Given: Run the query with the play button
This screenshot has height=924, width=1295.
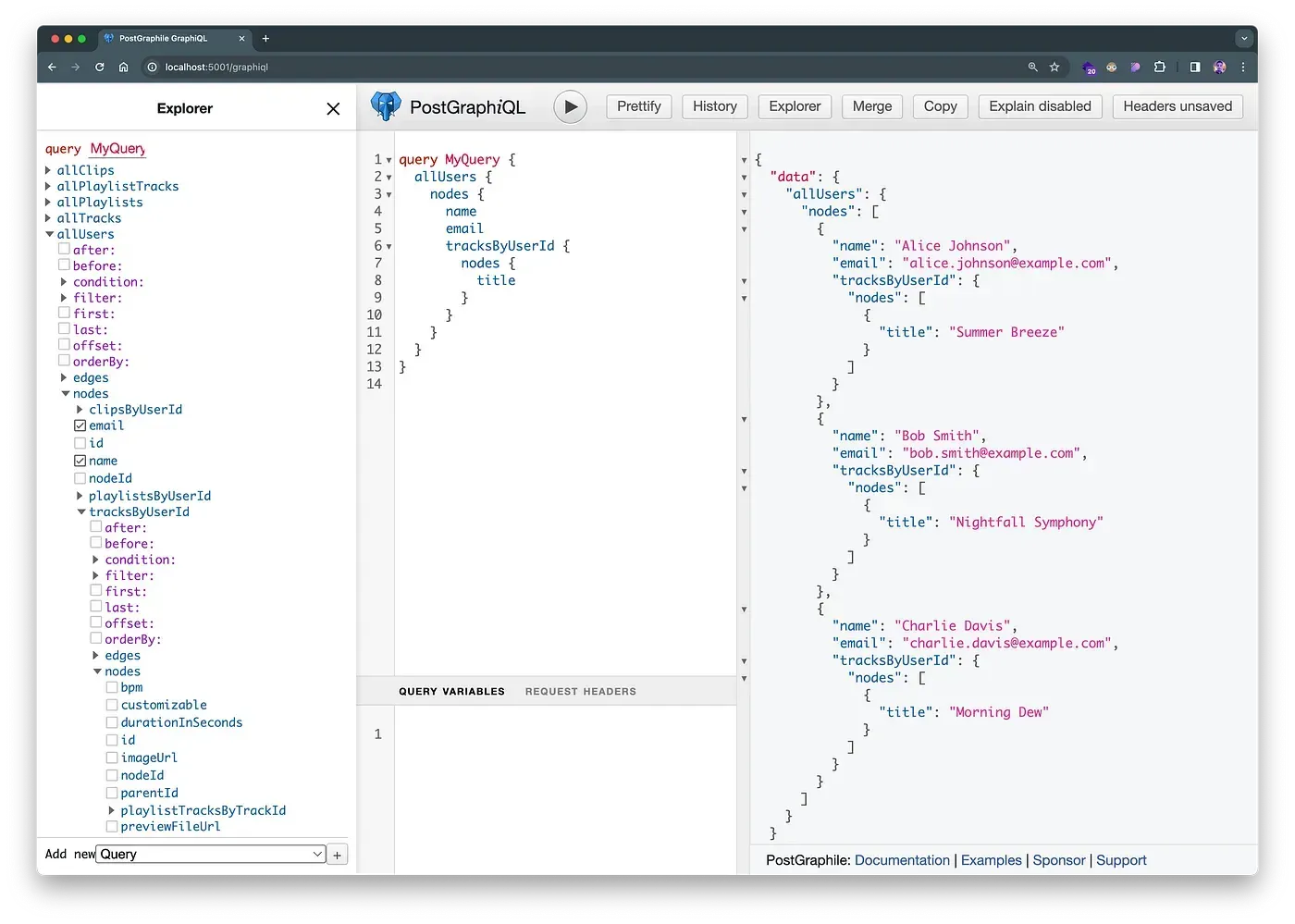Looking at the screenshot, I should coord(570,107).
